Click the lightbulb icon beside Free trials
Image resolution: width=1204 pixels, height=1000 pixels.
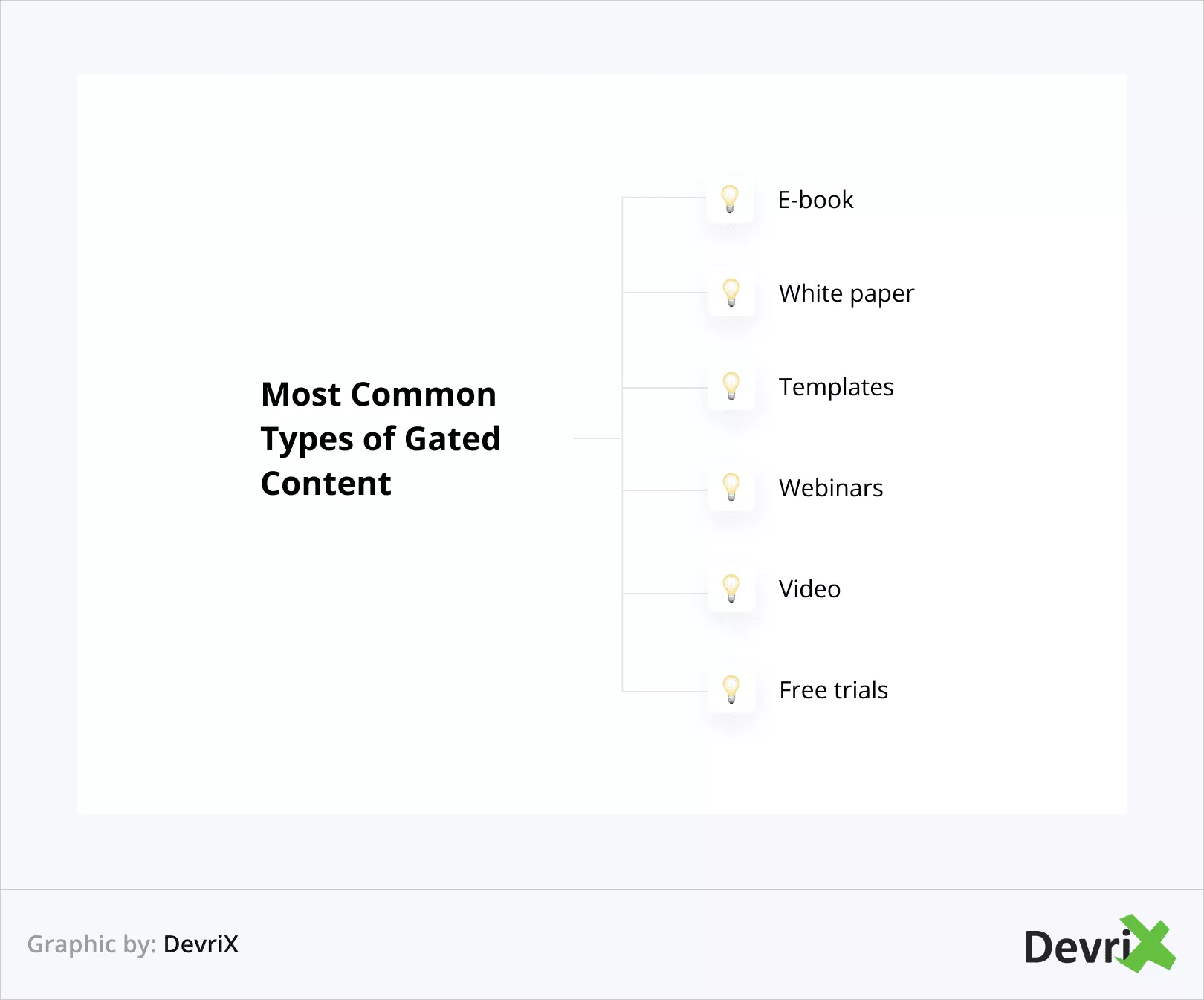(x=731, y=689)
